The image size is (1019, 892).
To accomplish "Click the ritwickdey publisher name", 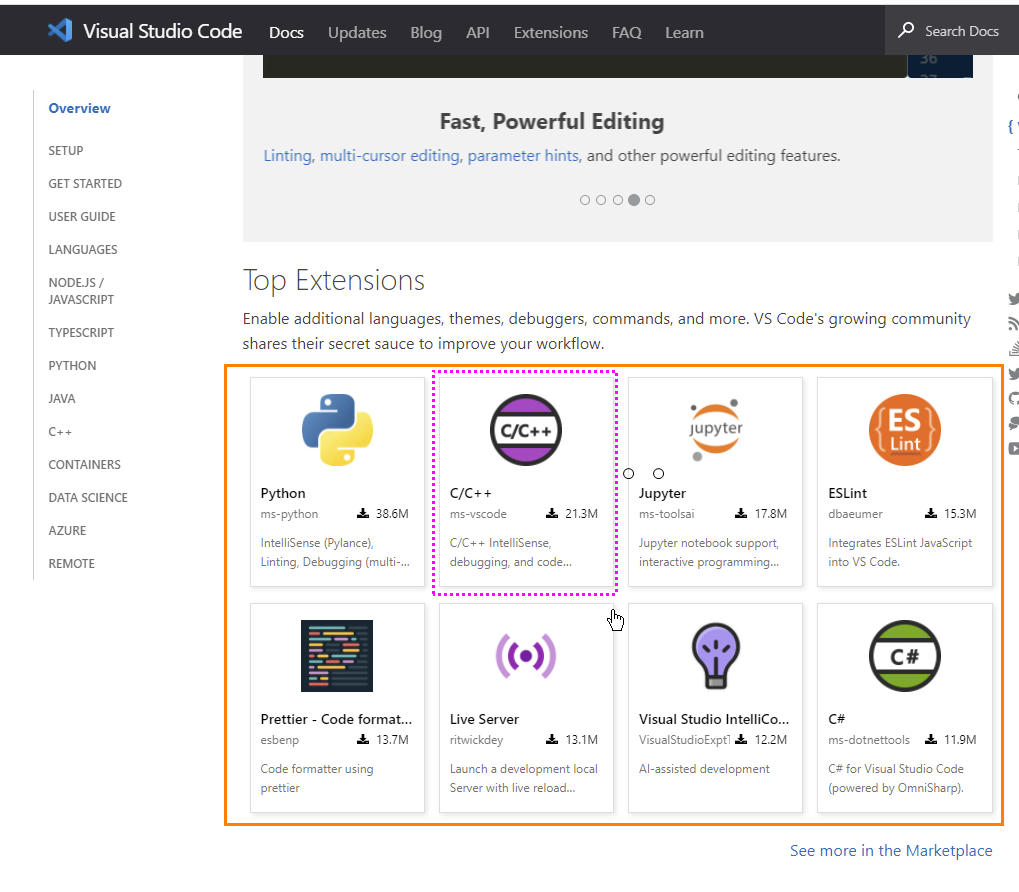I will (x=476, y=740).
